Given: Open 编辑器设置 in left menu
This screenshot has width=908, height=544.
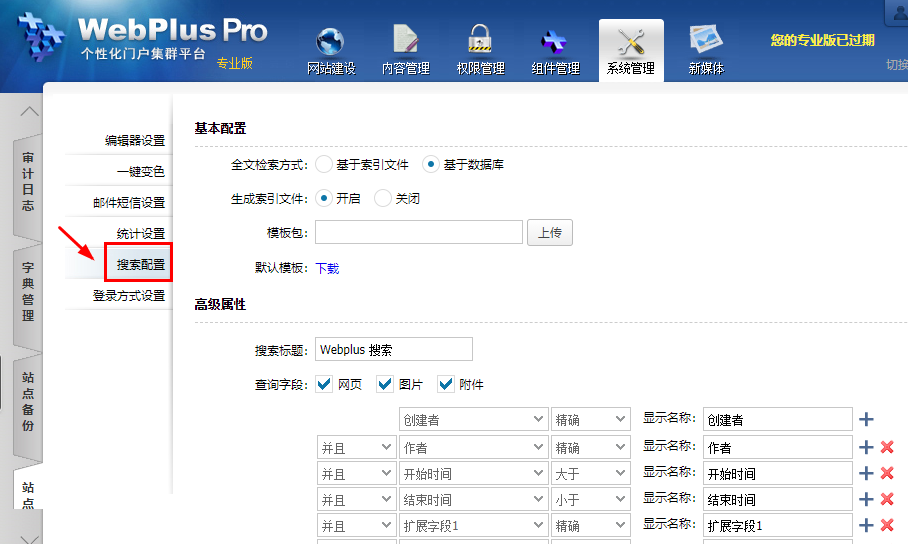Looking at the screenshot, I should [134, 140].
